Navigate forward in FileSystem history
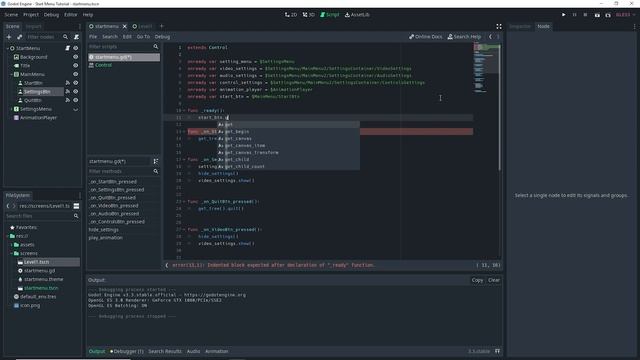This screenshot has height=360, width=640. [14, 206]
